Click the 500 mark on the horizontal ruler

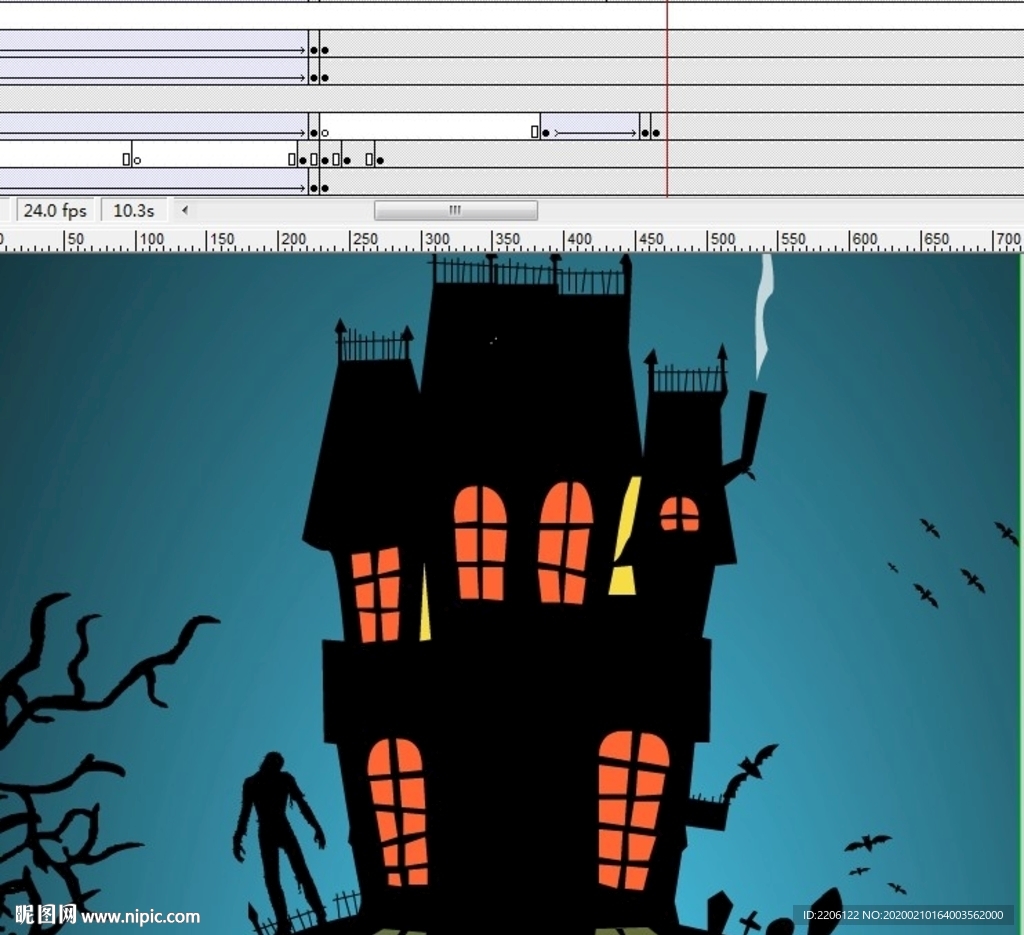(722, 240)
